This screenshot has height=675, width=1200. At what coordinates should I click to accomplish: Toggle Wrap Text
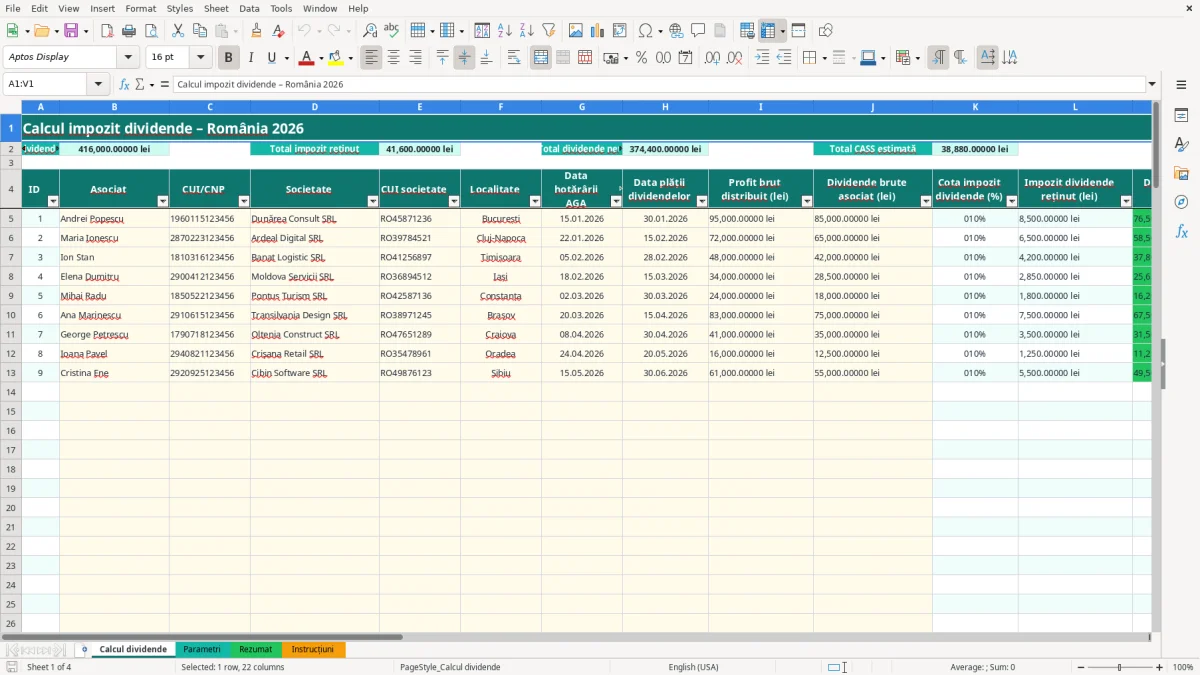(x=514, y=58)
